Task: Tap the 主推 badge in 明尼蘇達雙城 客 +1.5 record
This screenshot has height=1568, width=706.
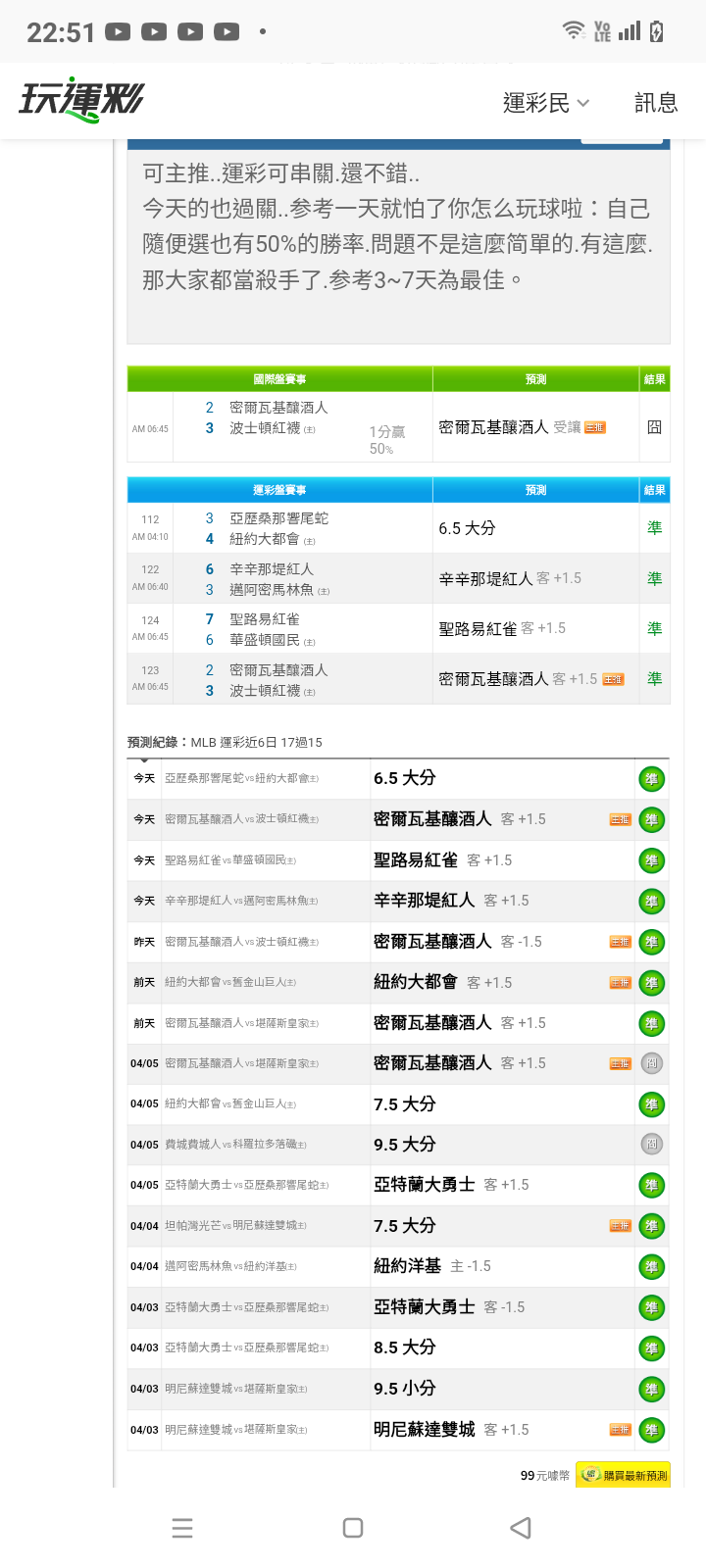Action: tap(621, 1430)
